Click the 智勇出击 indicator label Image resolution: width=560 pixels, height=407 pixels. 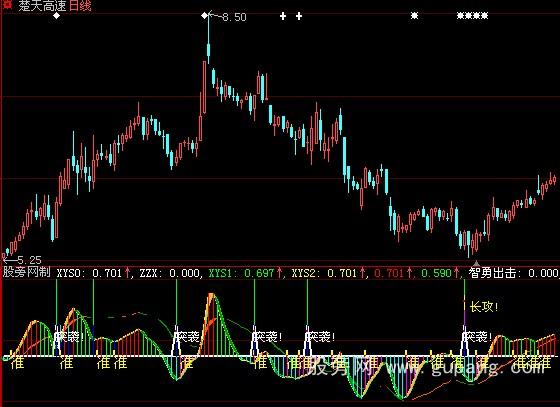click(x=492, y=273)
